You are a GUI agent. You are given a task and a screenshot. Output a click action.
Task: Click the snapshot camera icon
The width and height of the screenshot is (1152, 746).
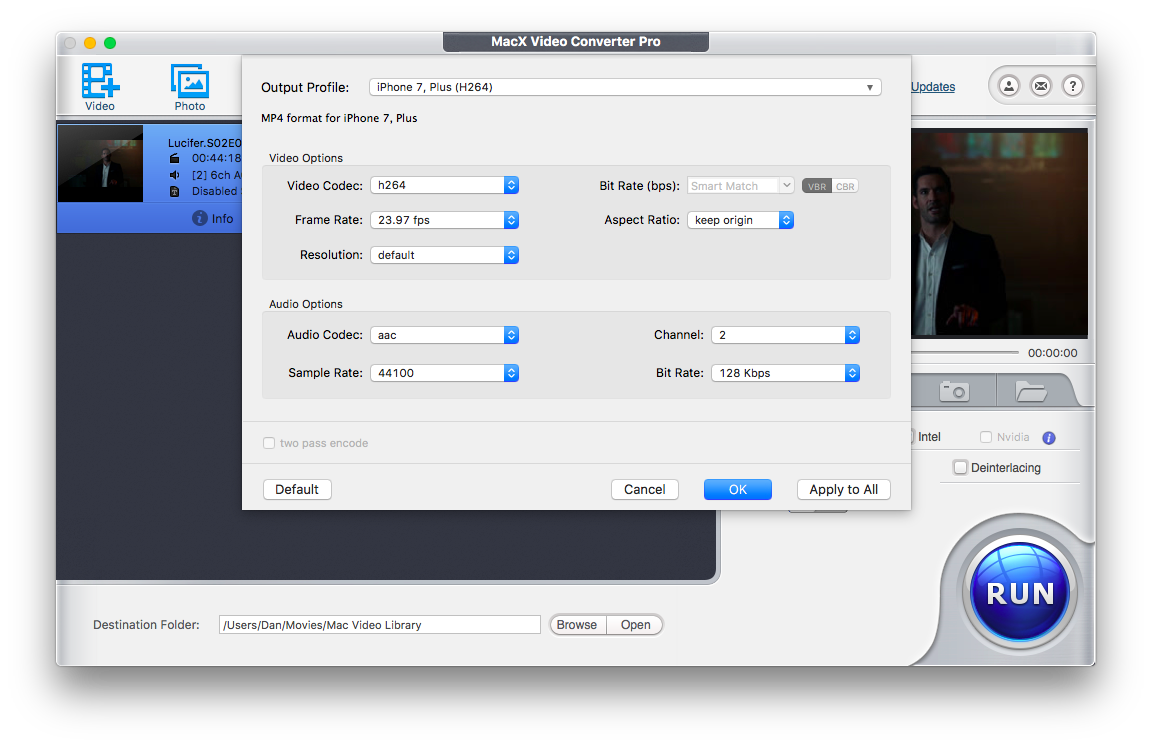coord(954,391)
